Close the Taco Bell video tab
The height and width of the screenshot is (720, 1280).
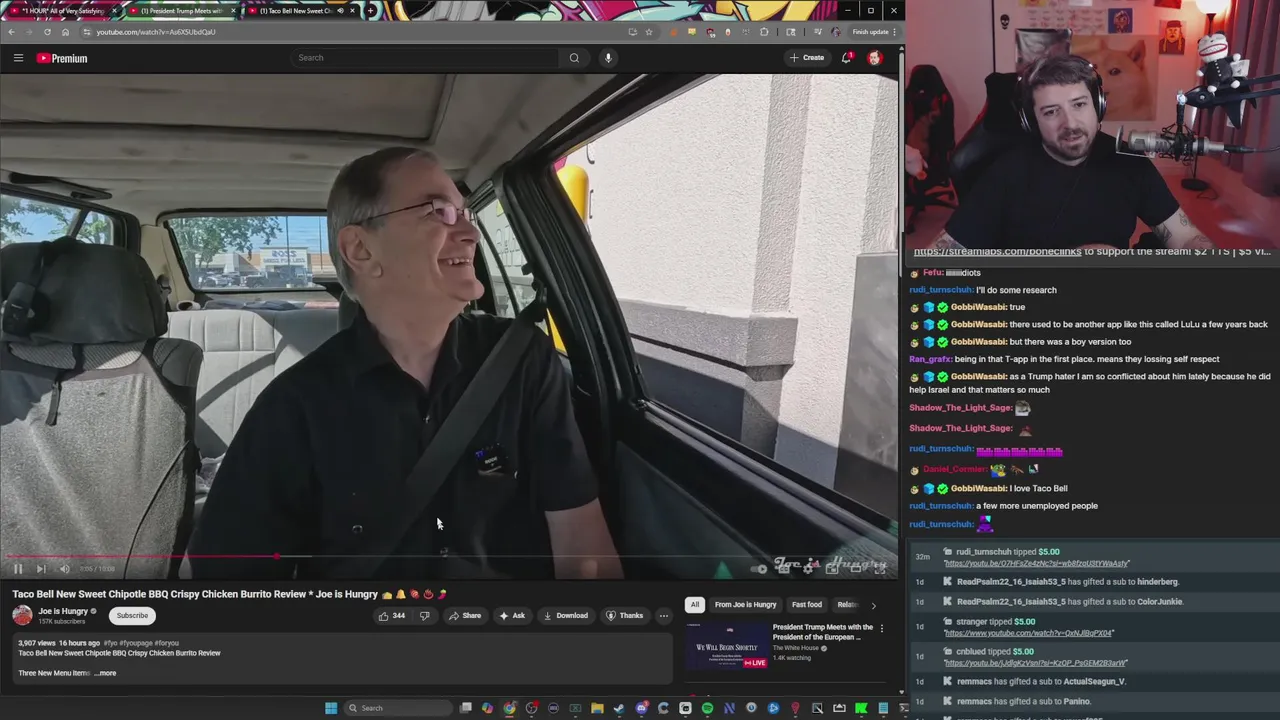click(352, 11)
